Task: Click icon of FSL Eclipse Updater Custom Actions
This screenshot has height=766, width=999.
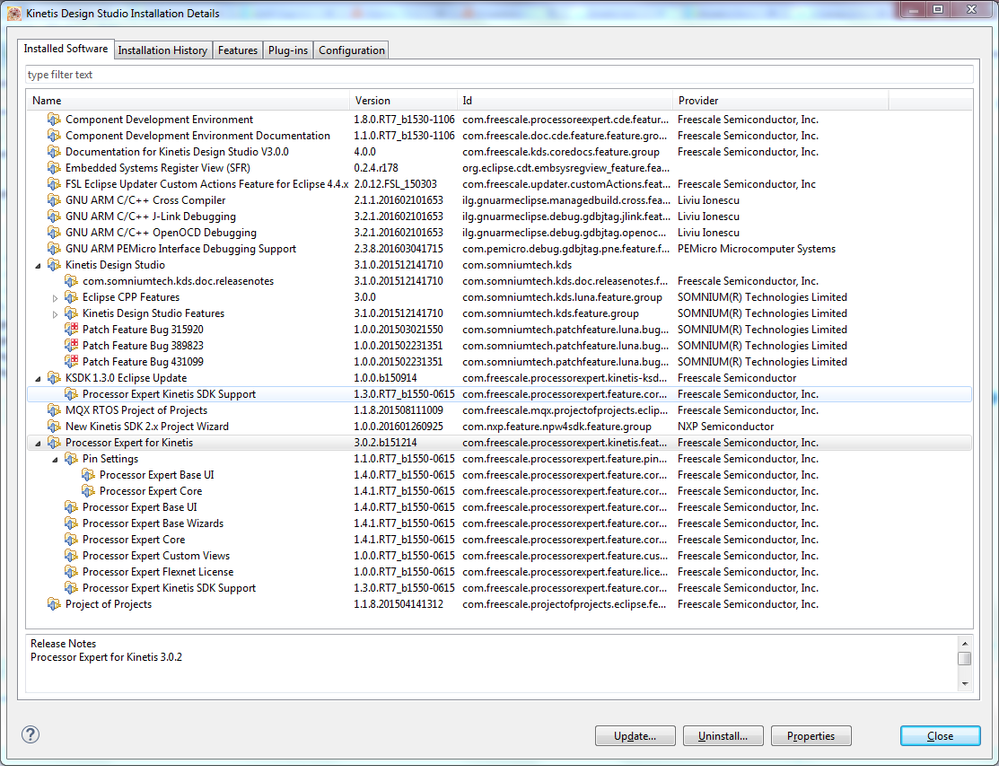Action: [54, 184]
